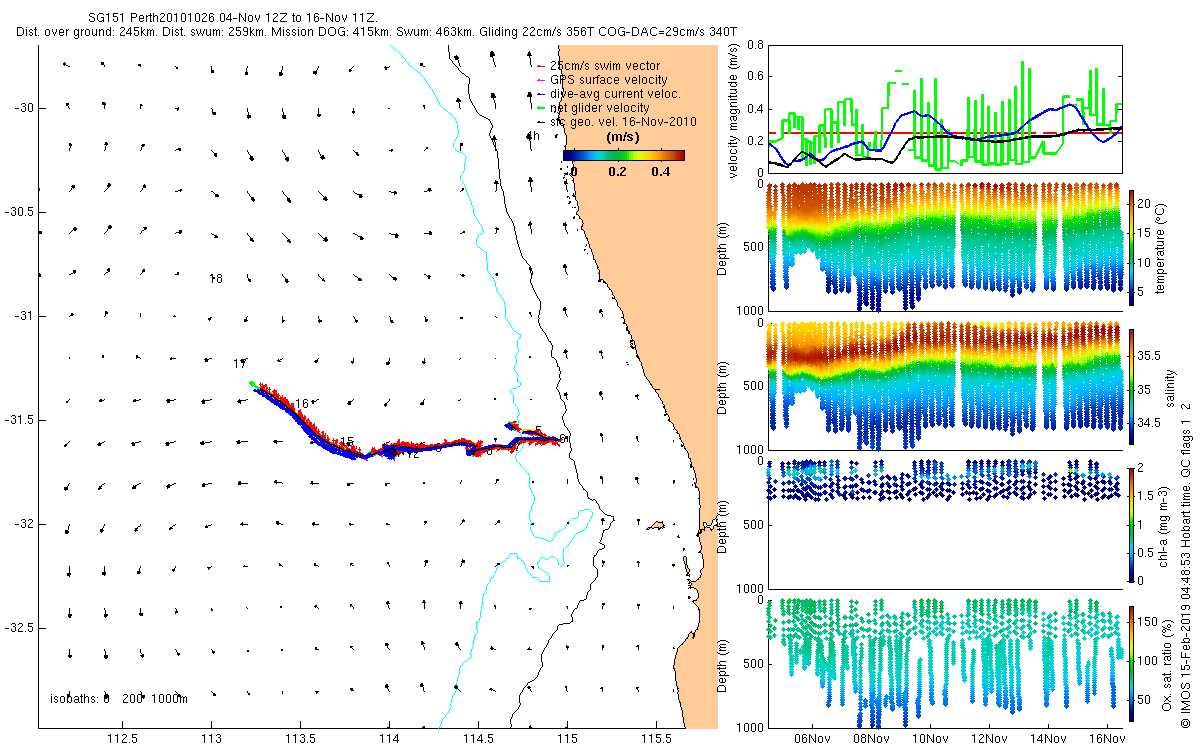Click track waypoint label 16

click(x=302, y=403)
